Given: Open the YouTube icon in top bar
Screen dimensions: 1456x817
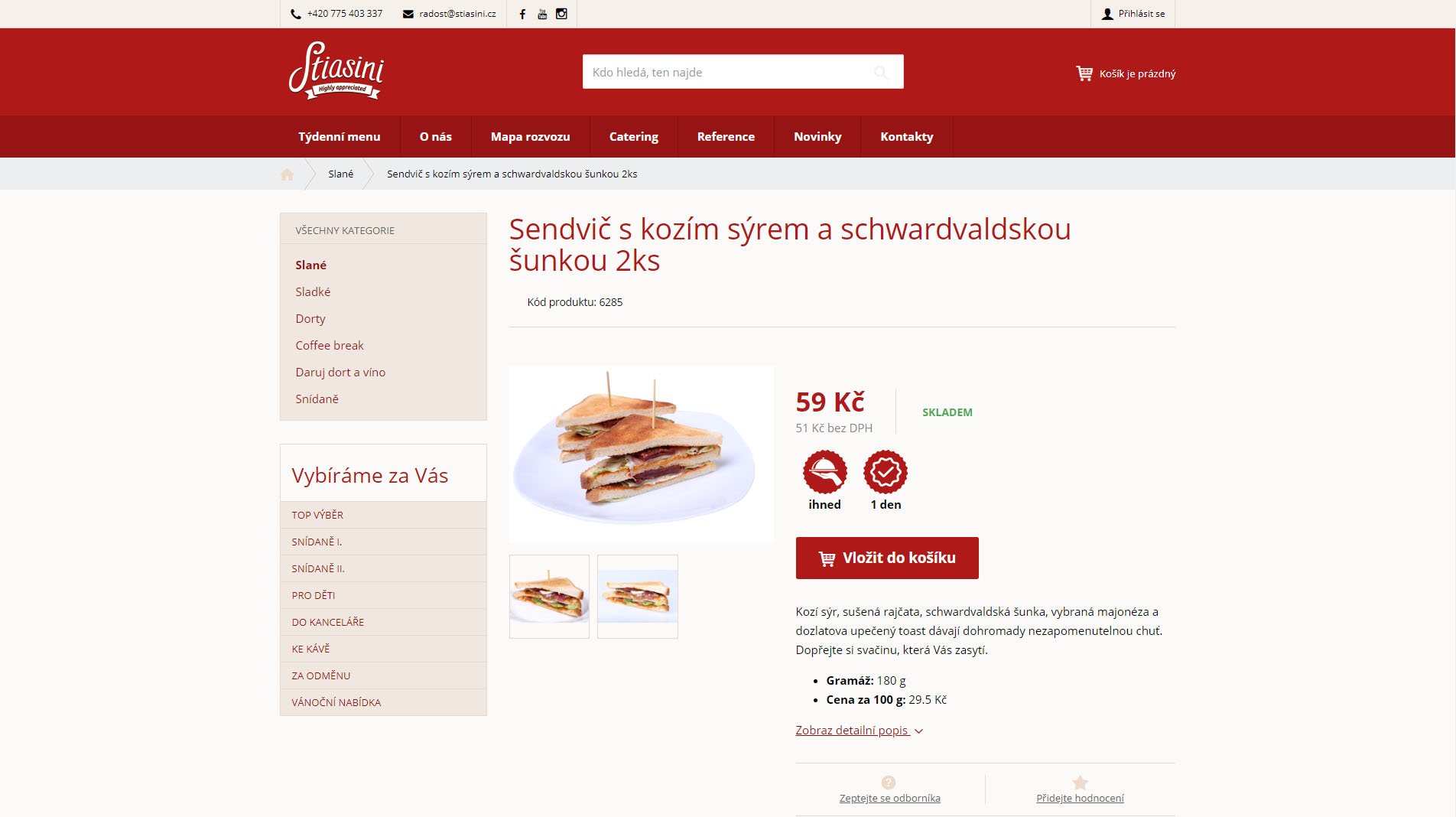Looking at the screenshot, I should [x=542, y=14].
